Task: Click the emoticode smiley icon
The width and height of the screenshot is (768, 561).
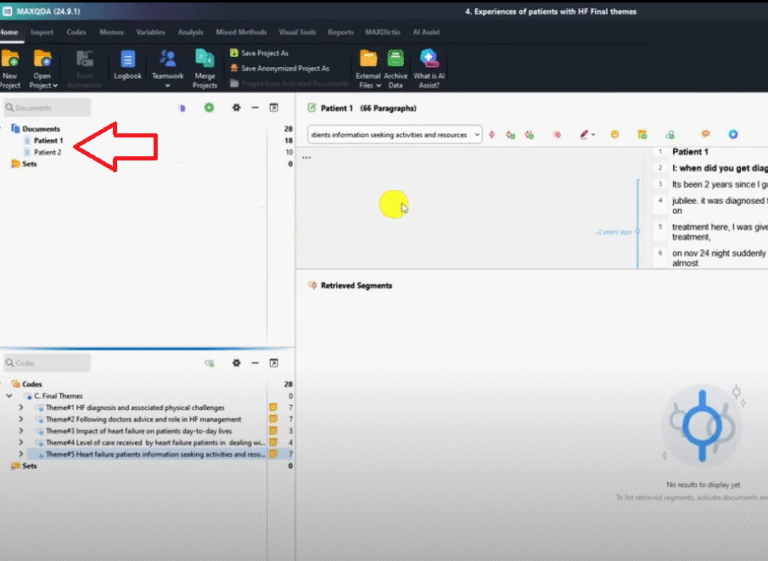Action: click(615, 134)
